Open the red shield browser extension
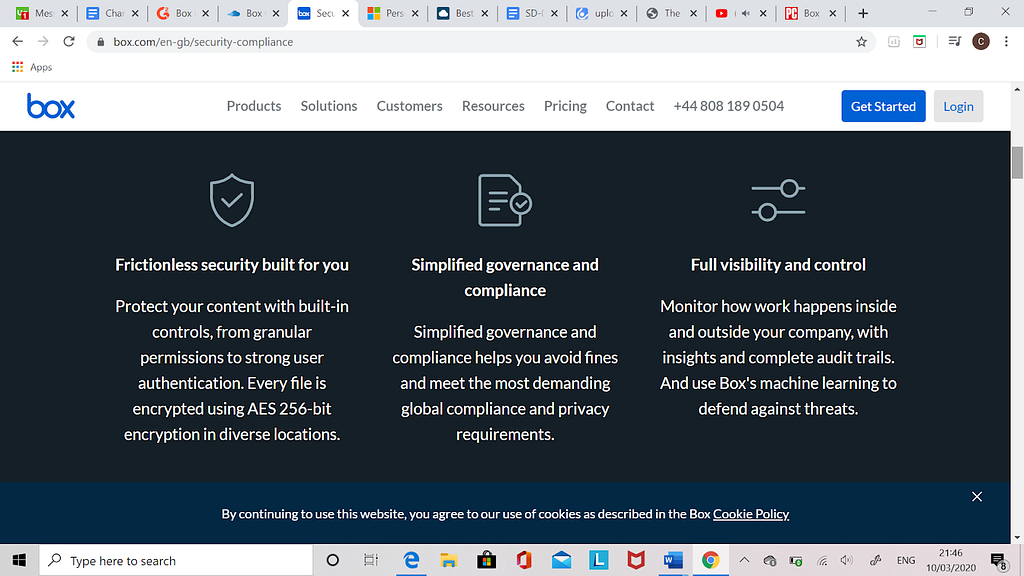The width and height of the screenshot is (1024, 576). click(920, 42)
